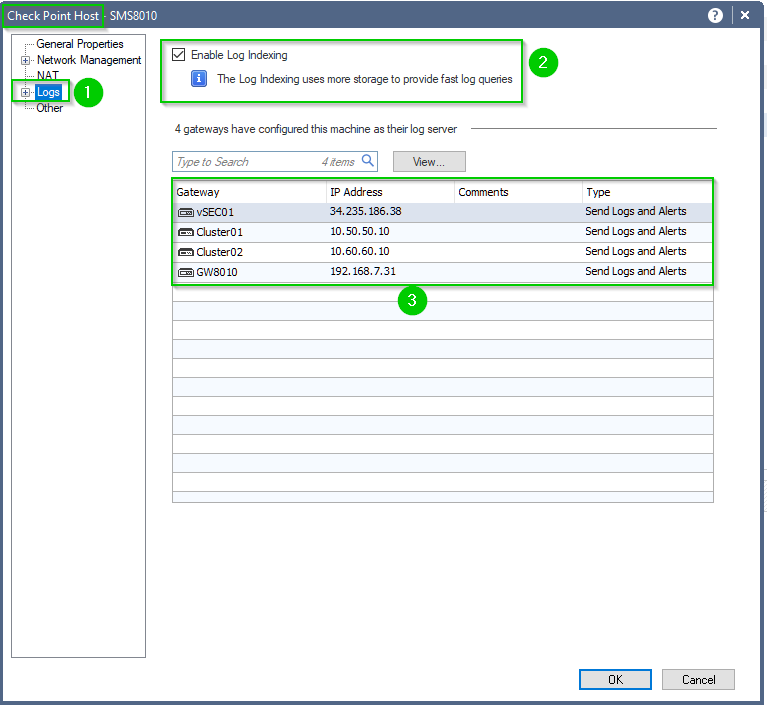
Task: Select Network Management in the tree
Action: [x=89, y=60]
